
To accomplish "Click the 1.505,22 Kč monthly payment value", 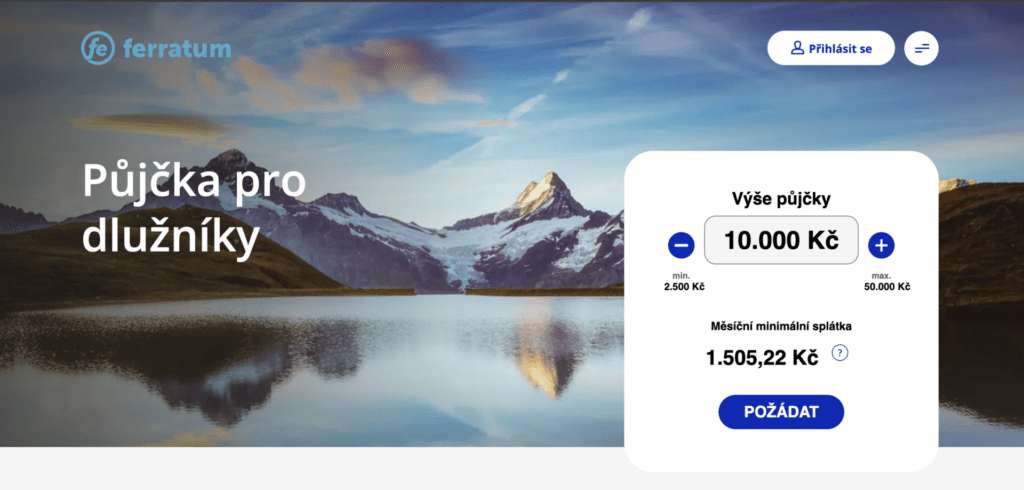I will click(761, 358).
